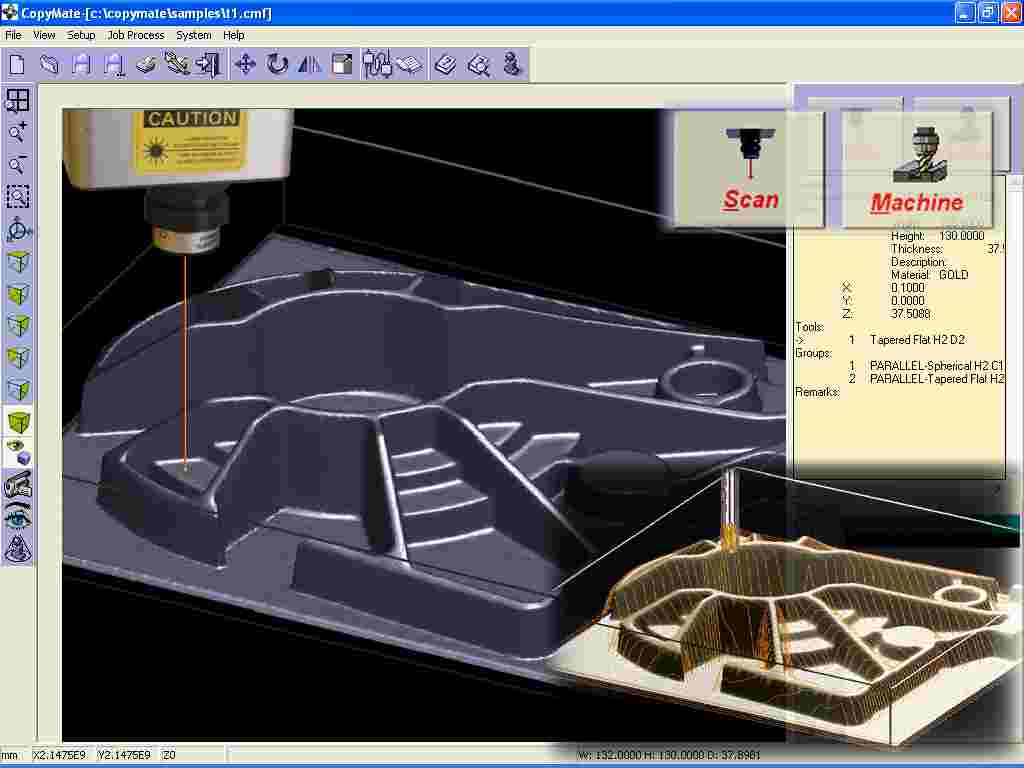Screen dimensions: 1024x768
Task: Open the File menu
Action: [x=13, y=35]
